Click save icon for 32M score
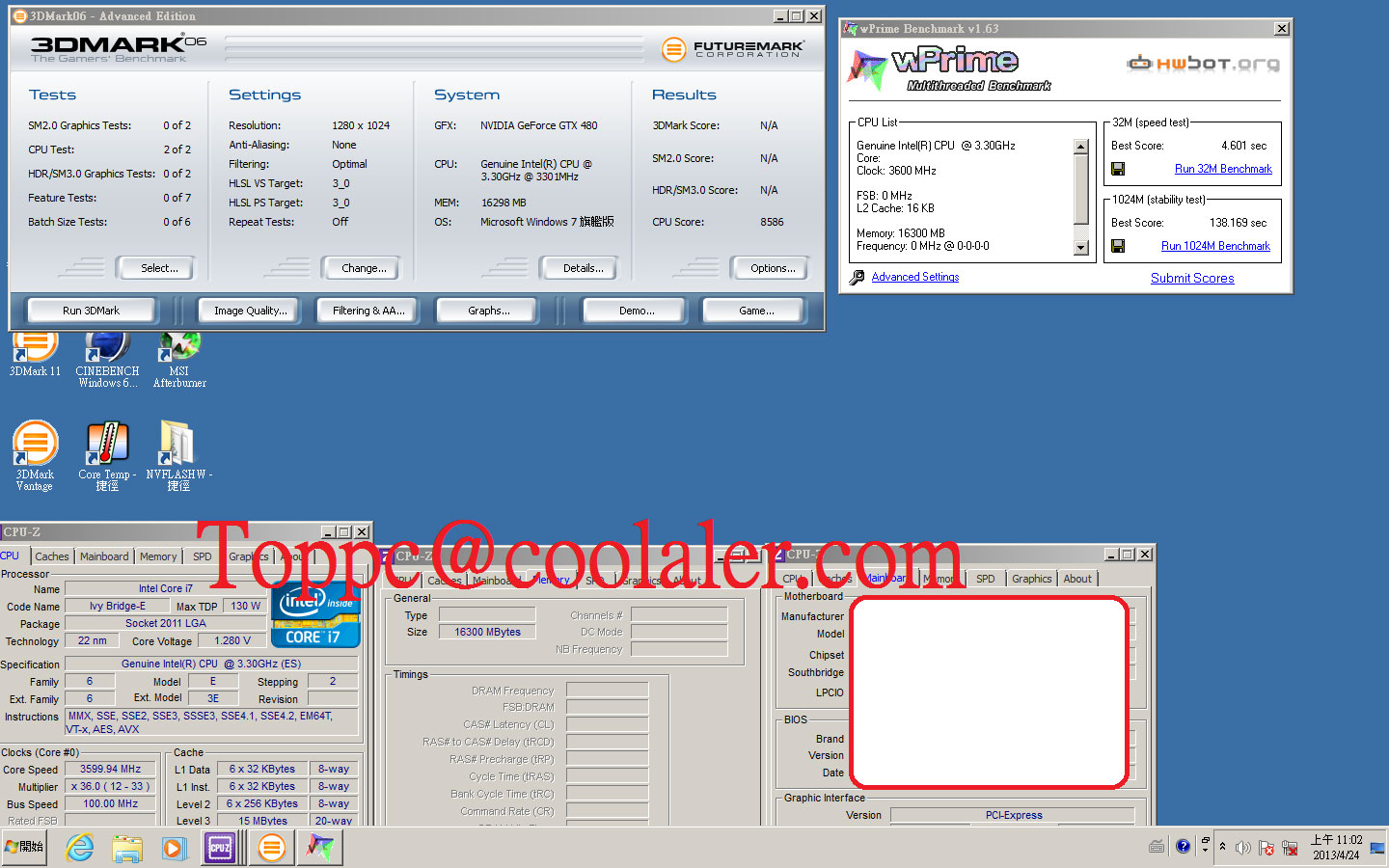The height and width of the screenshot is (868, 1389). pos(1118,169)
